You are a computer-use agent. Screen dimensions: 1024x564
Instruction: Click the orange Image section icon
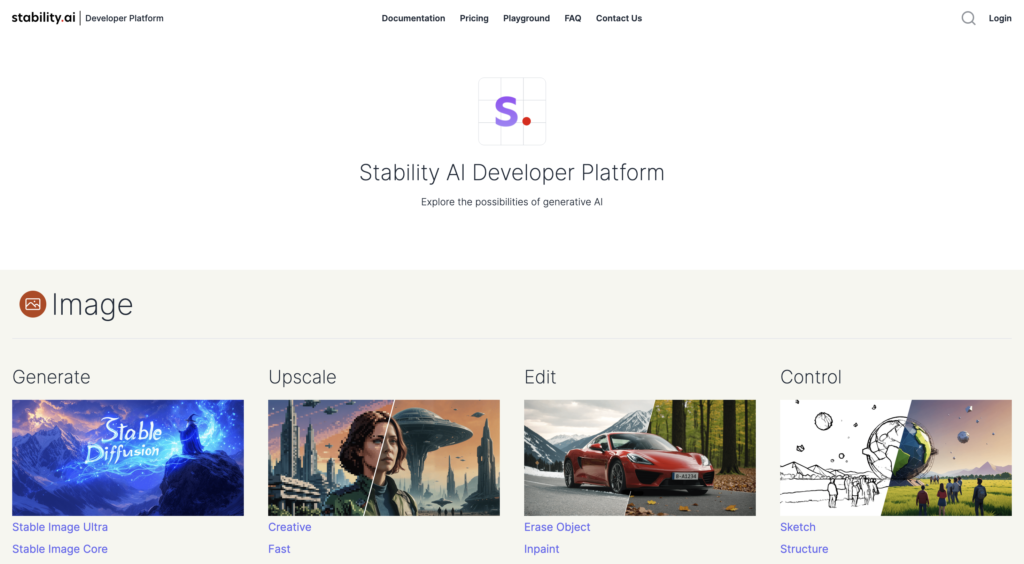pyautogui.click(x=33, y=304)
